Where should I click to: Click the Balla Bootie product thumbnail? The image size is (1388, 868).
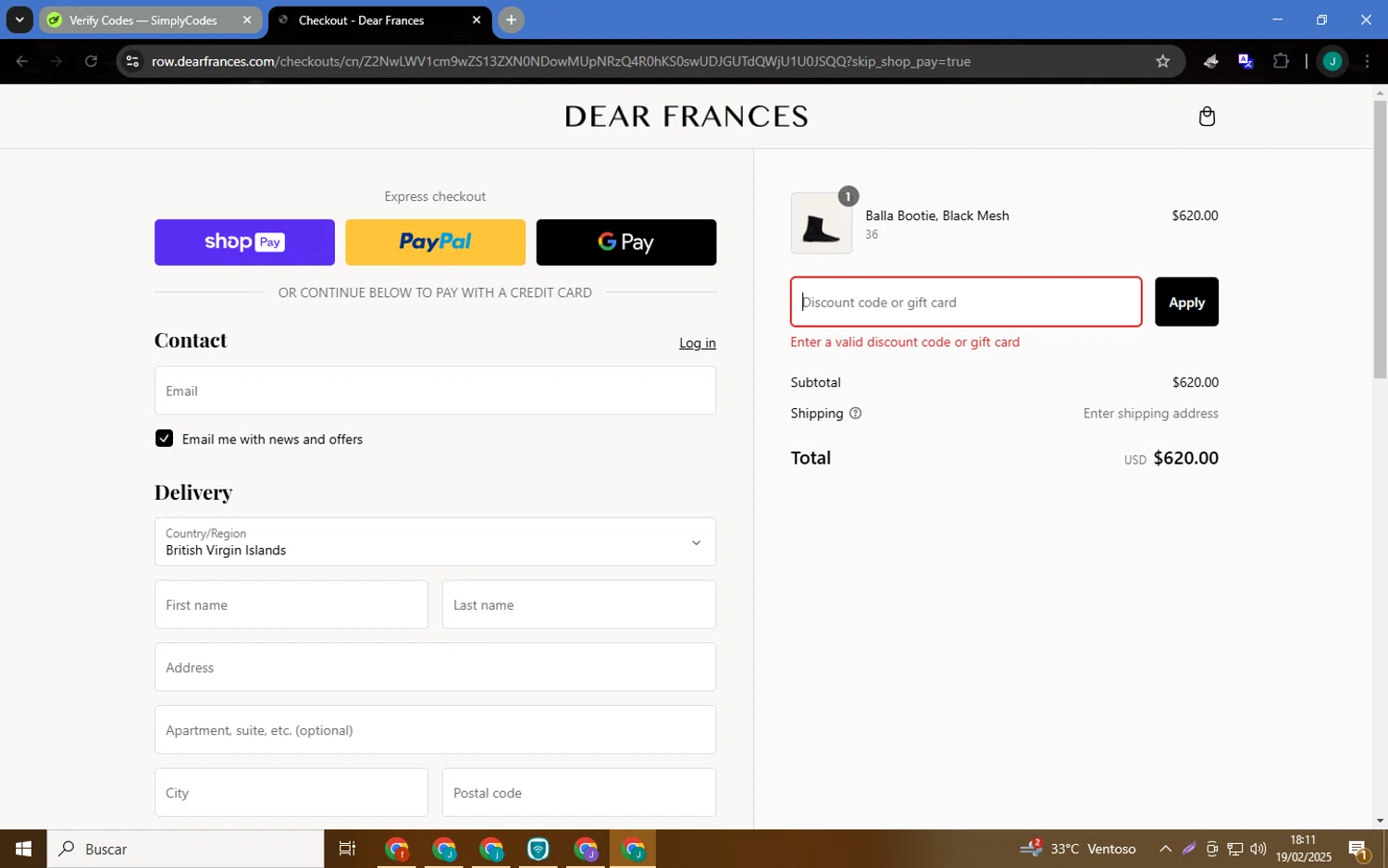click(x=822, y=223)
